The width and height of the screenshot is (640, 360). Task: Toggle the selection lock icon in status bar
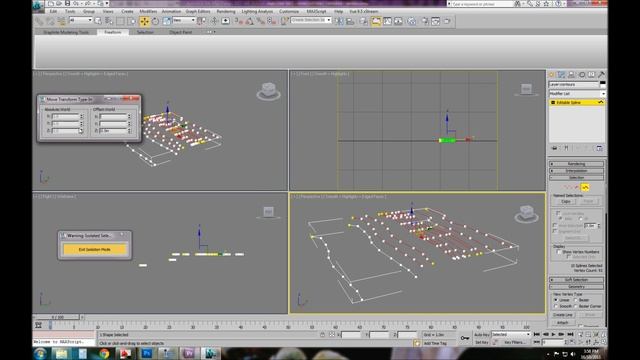[322, 335]
